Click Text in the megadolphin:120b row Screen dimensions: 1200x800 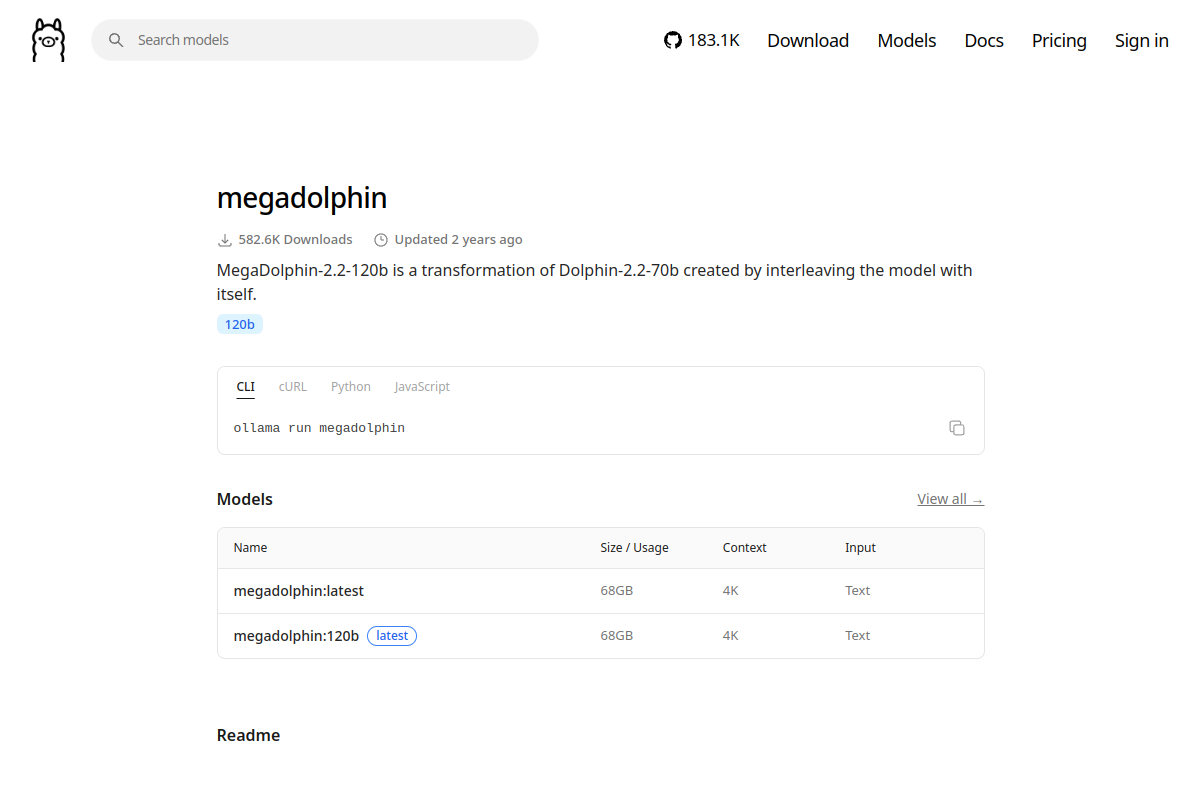[857, 636]
